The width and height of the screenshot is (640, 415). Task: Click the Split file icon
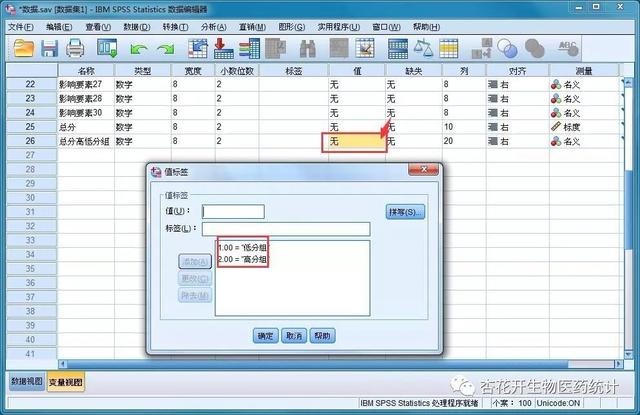398,49
